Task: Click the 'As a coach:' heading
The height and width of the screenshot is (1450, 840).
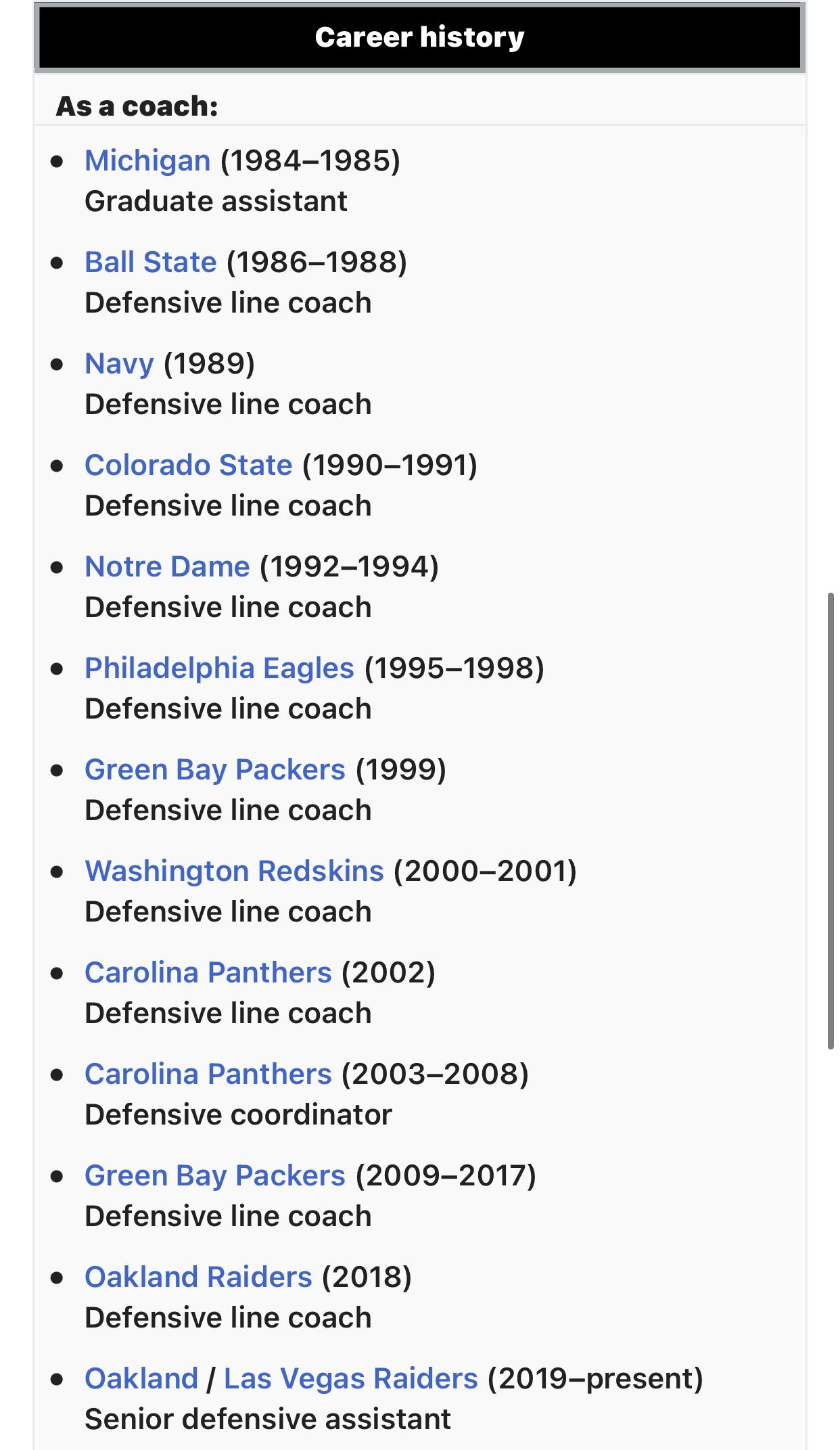Action: click(x=137, y=106)
